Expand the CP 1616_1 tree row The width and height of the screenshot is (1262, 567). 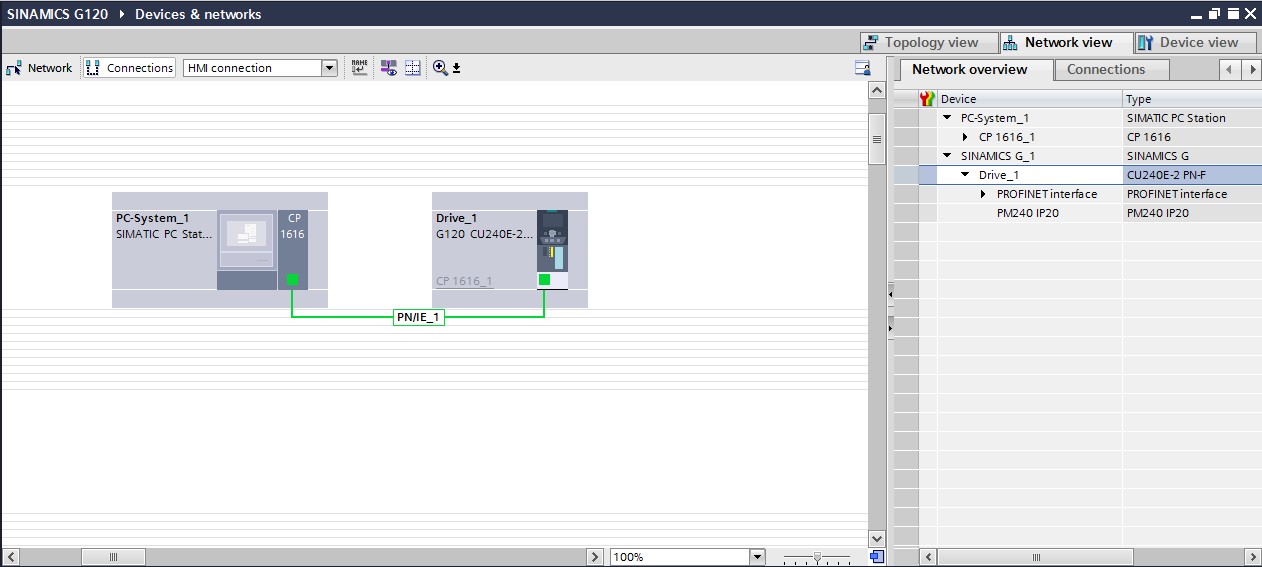[x=966, y=137]
